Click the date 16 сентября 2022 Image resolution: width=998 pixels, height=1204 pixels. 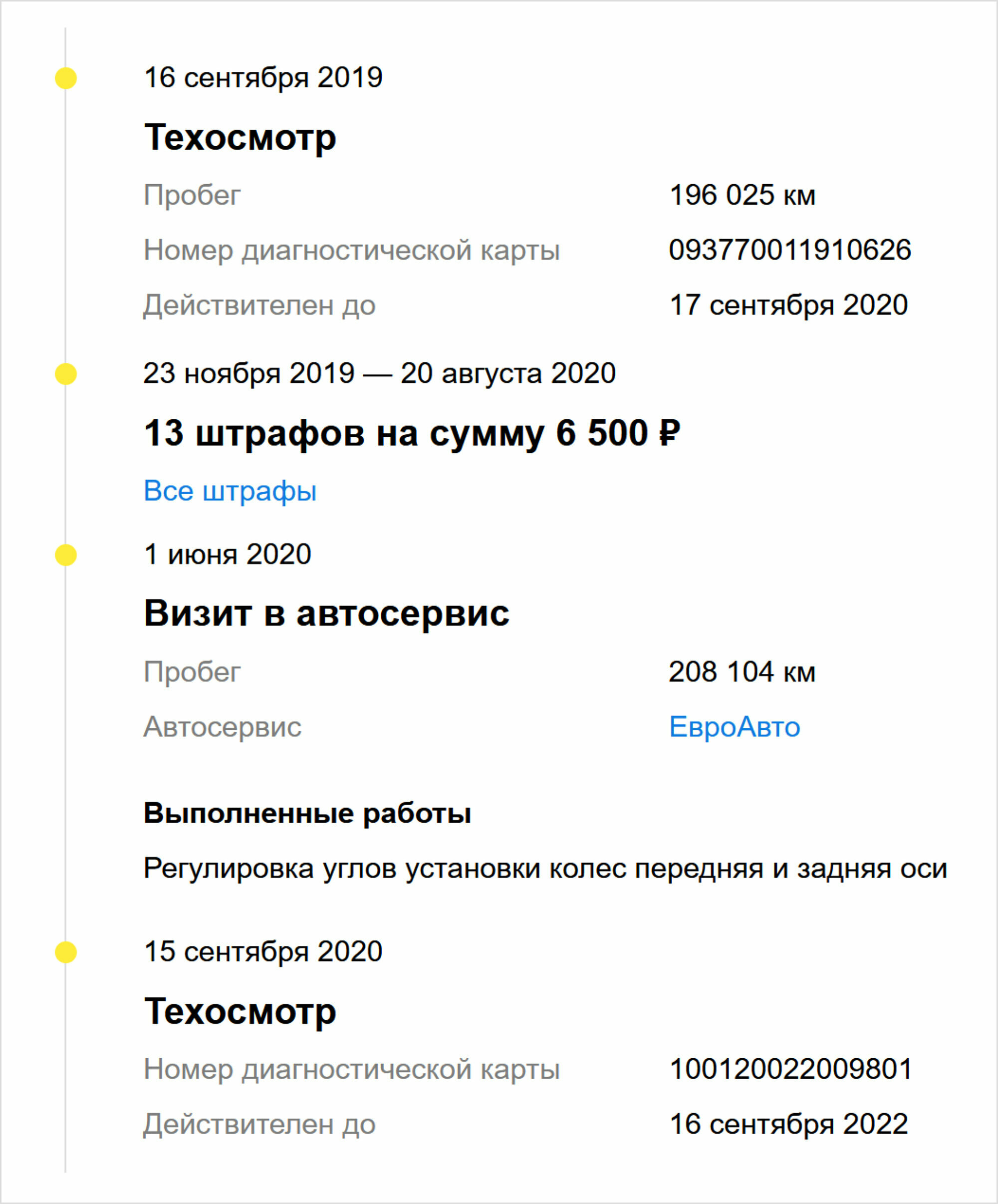(788, 1124)
